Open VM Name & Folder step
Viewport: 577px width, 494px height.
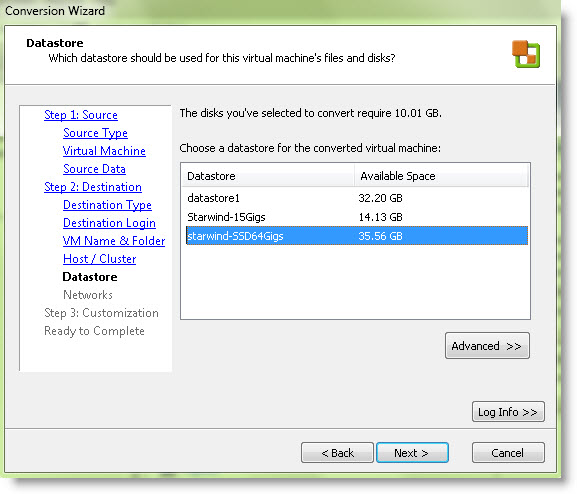(x=114, y=241)
